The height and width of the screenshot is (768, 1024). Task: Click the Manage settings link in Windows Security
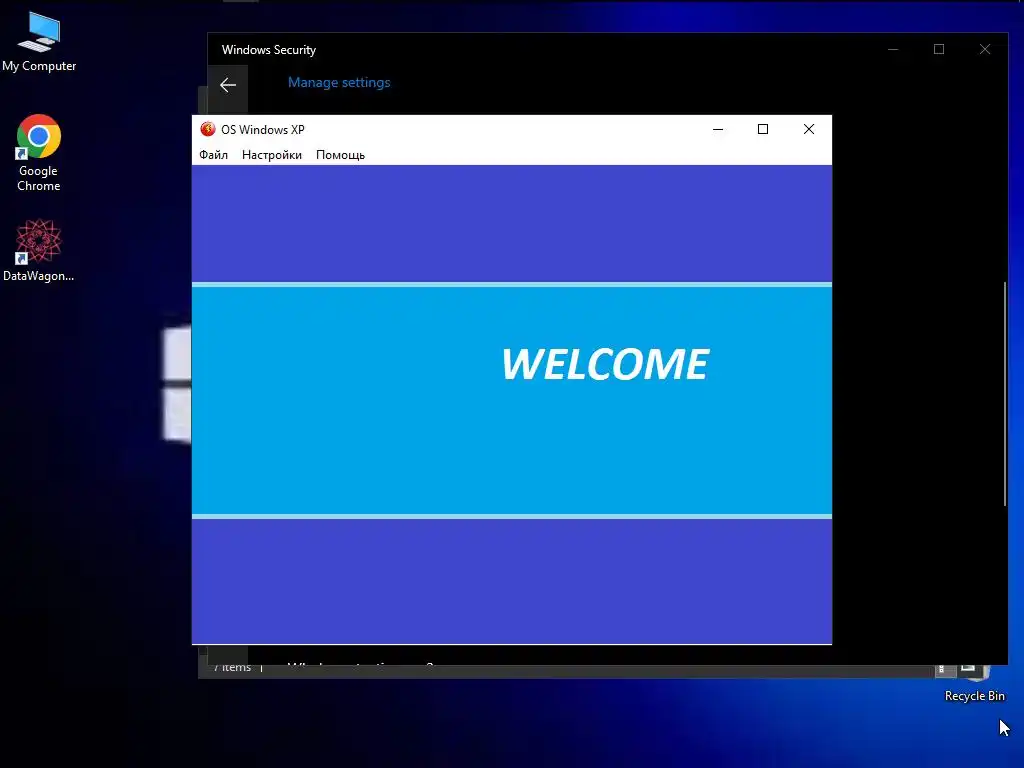click(339, 82)
